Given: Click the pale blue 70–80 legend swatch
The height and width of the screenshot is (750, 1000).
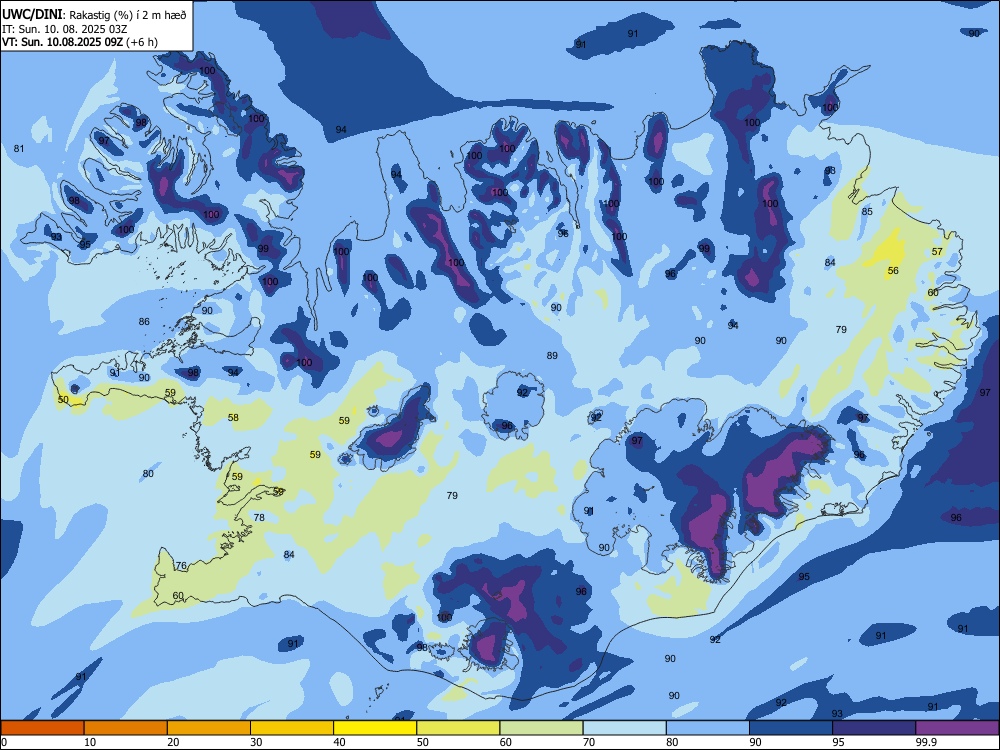Looking at the screenshot, I should (624, 728).
